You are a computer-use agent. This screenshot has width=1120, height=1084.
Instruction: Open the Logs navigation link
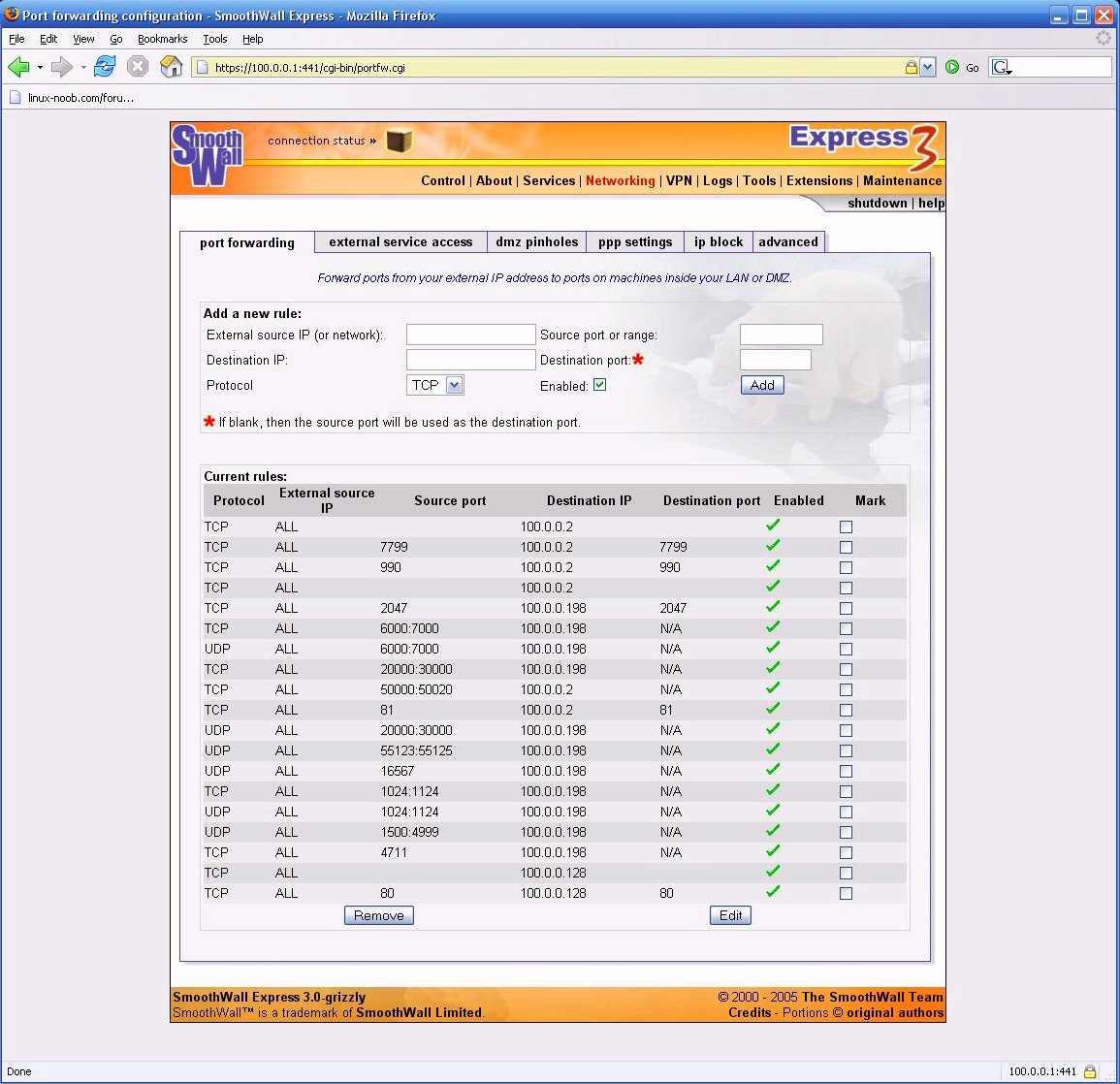[718, 180]
